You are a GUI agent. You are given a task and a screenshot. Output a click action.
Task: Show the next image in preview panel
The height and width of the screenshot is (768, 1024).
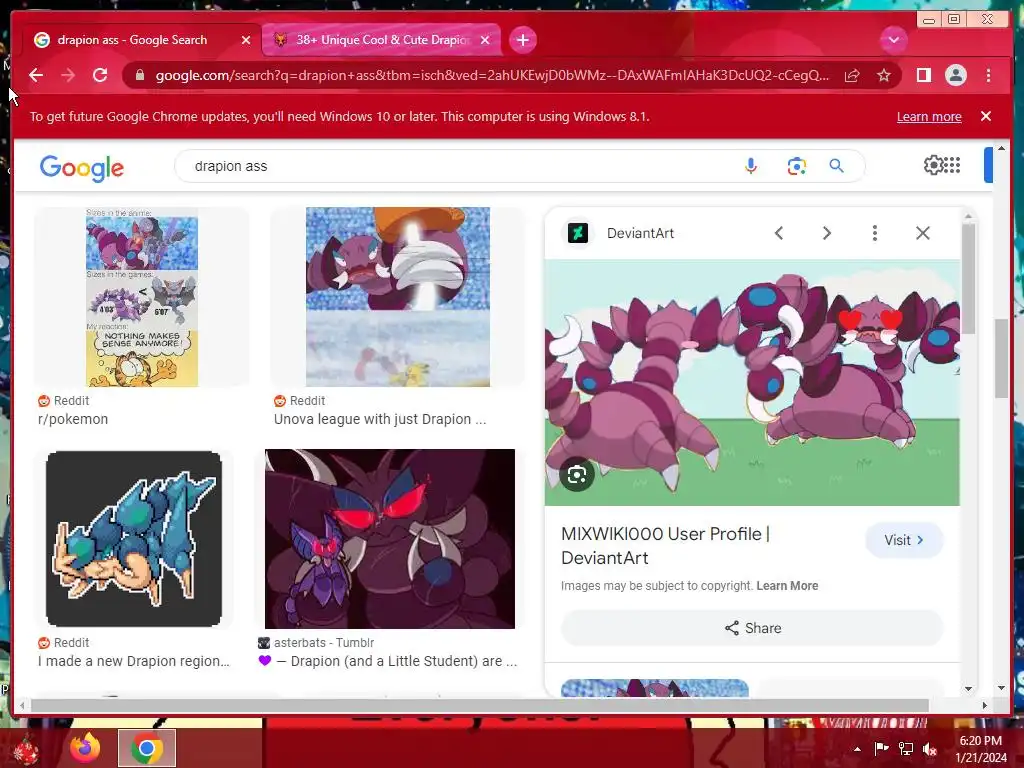tap(826, 233)
